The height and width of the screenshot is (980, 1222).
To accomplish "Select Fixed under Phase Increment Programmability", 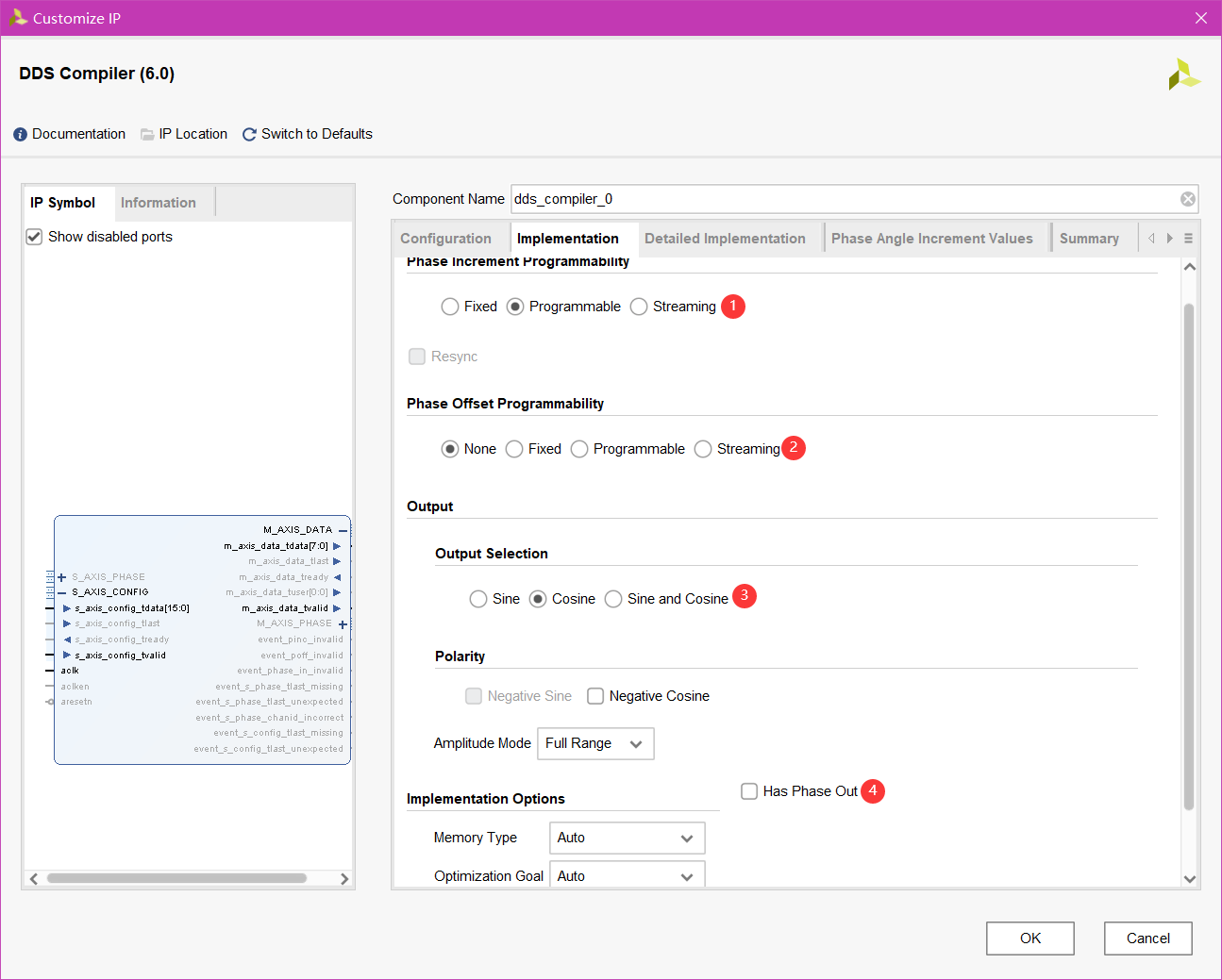I will tap(450, 307).
